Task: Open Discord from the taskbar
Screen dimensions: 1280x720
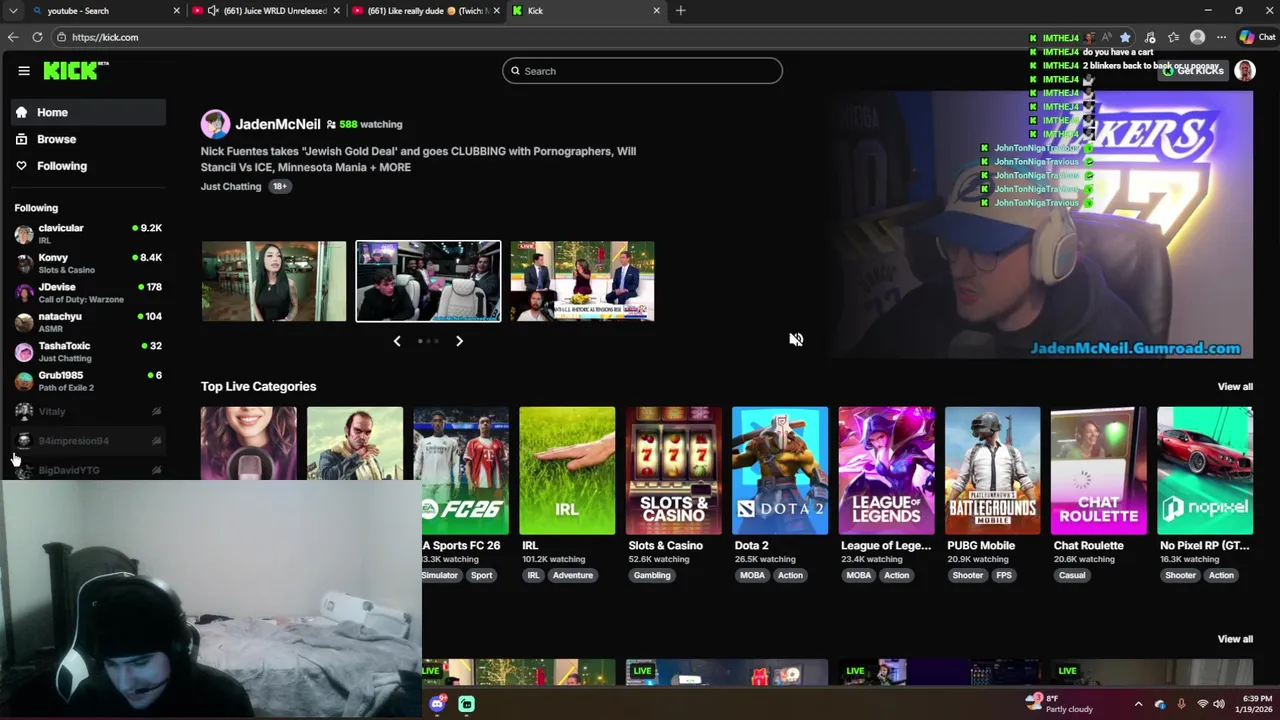Action: pyautogui.click(x=437, y=704)
